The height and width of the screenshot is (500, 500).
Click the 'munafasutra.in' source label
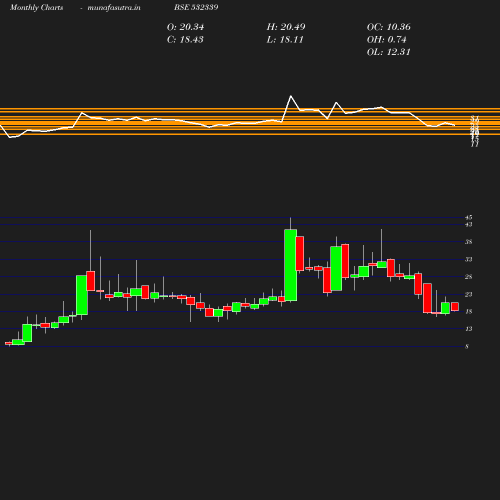tap(114, 7)
